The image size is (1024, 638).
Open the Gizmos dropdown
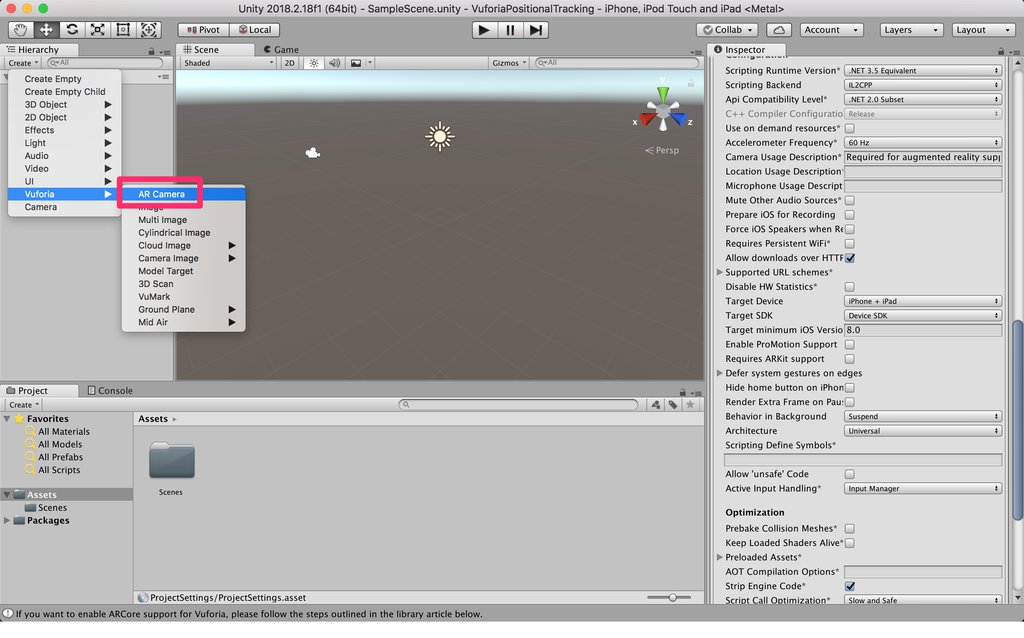pyautogui.click(x=509, y=63)
